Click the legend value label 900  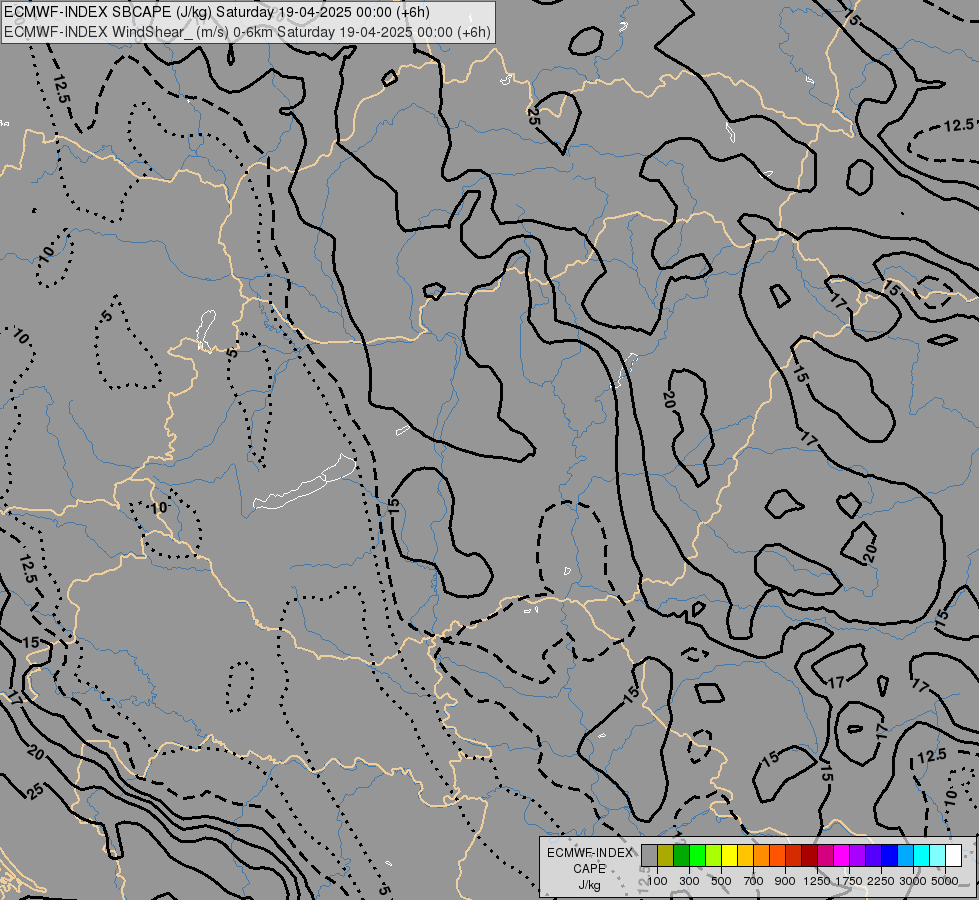pyautogui.click(x=785, y=881)
